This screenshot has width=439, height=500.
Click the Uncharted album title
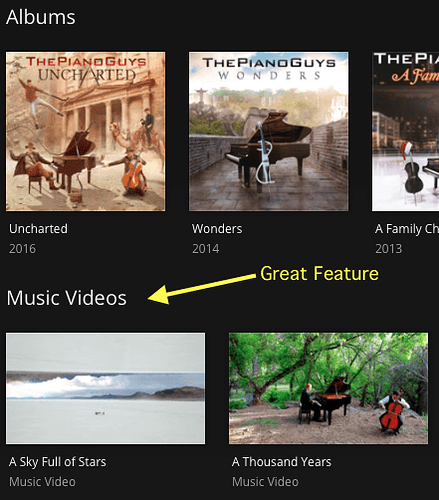click(38, 229)
